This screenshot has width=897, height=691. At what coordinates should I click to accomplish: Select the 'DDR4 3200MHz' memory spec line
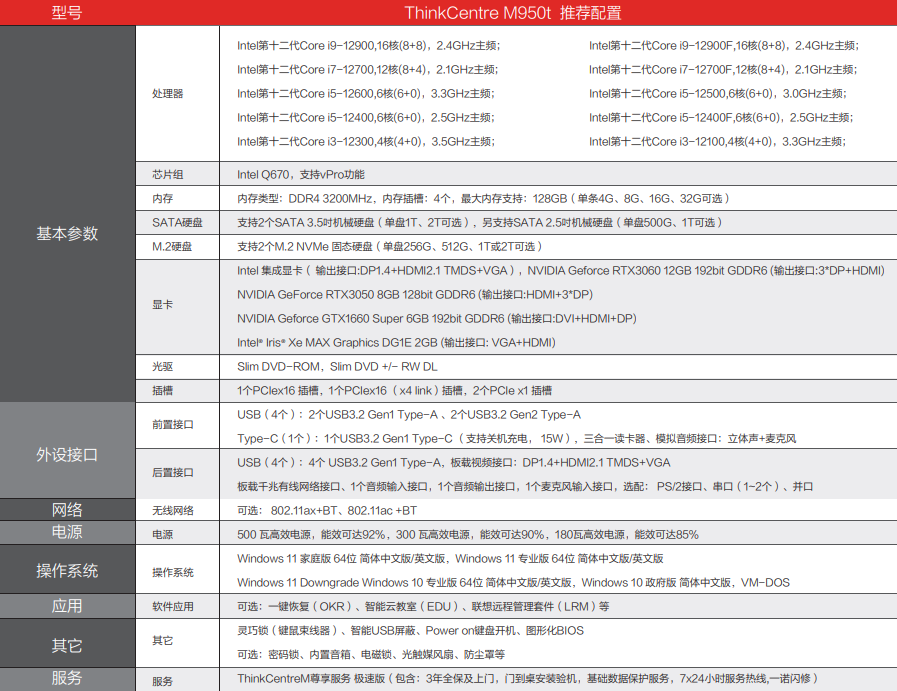point(483,198)
